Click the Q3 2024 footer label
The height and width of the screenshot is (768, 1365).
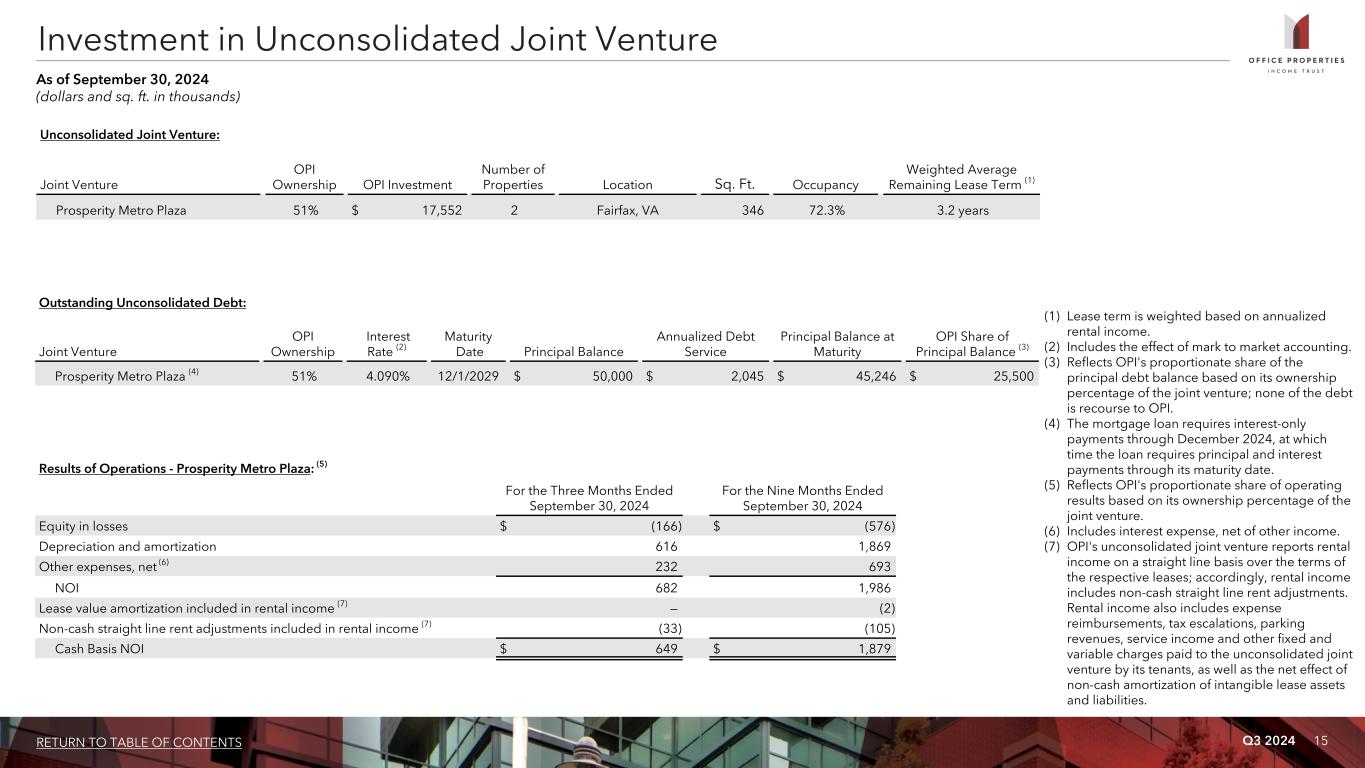1268,740
